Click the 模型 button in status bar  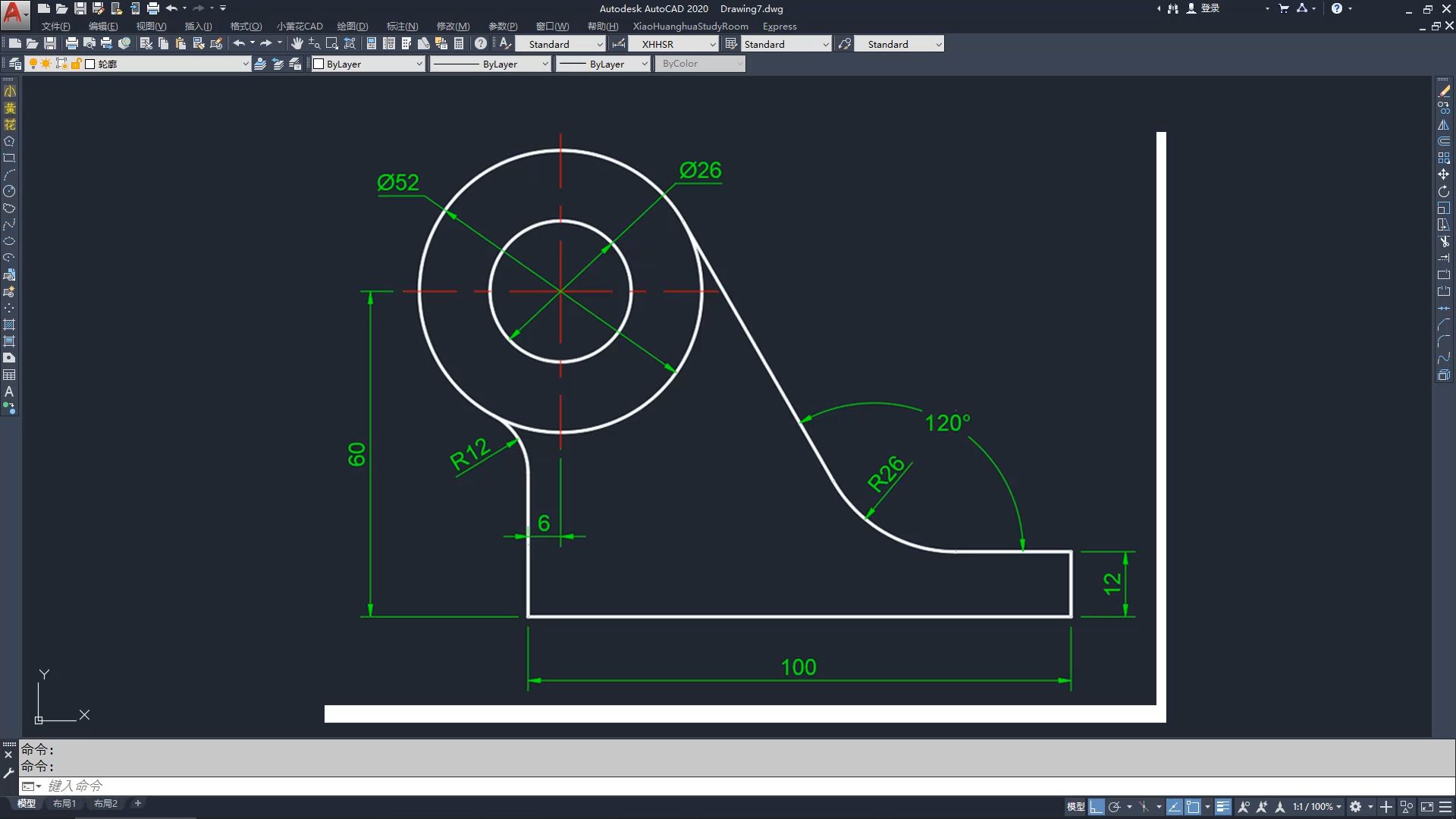tap(1075, 807)
